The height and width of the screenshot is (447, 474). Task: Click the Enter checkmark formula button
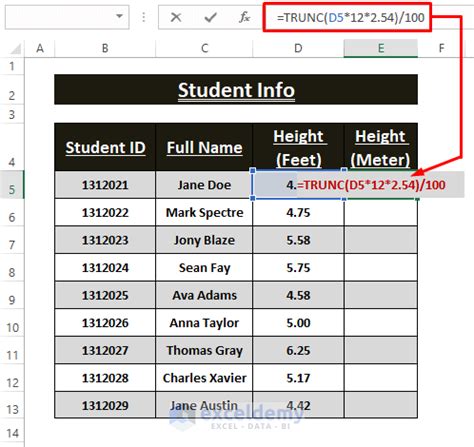[x=210, y=17]
